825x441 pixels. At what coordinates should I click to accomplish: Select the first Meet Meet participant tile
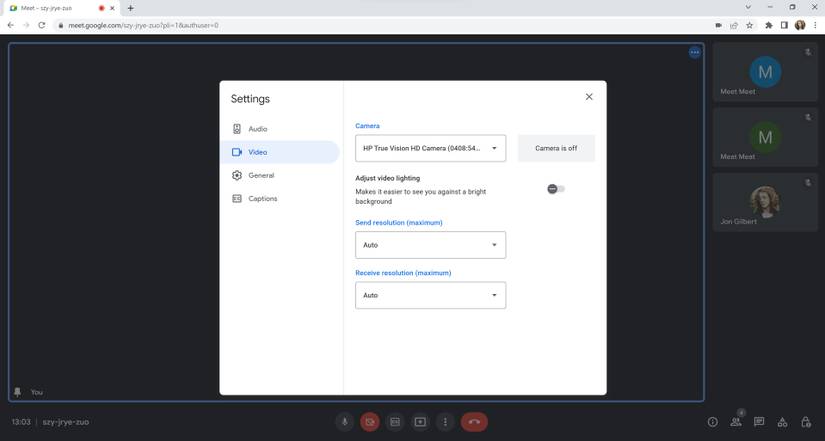(x=765, y=72)
